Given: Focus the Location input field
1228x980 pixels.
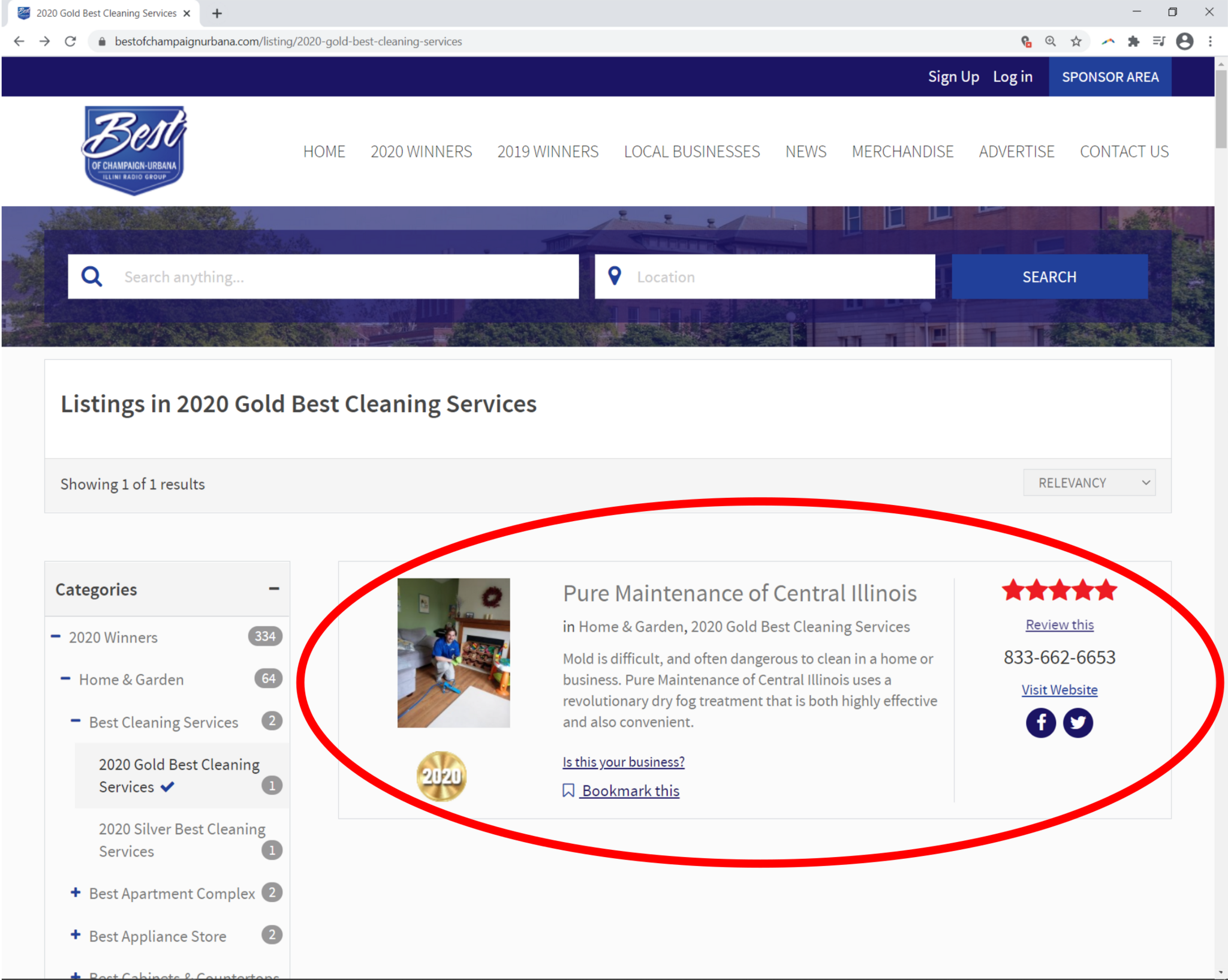Looking at the screenshot, I should coord(765,276).
